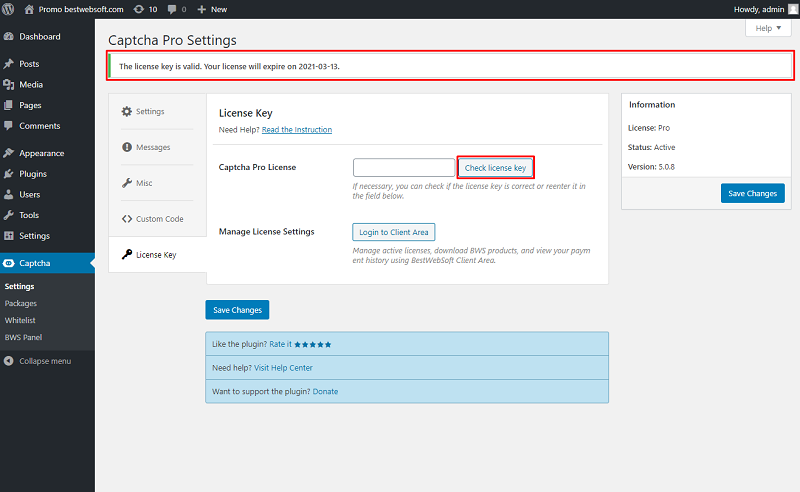This screenshot has width=800, height=492.
Task: Expand the Help dropdown
Action: pyautogui.click(x=768, y=28)
